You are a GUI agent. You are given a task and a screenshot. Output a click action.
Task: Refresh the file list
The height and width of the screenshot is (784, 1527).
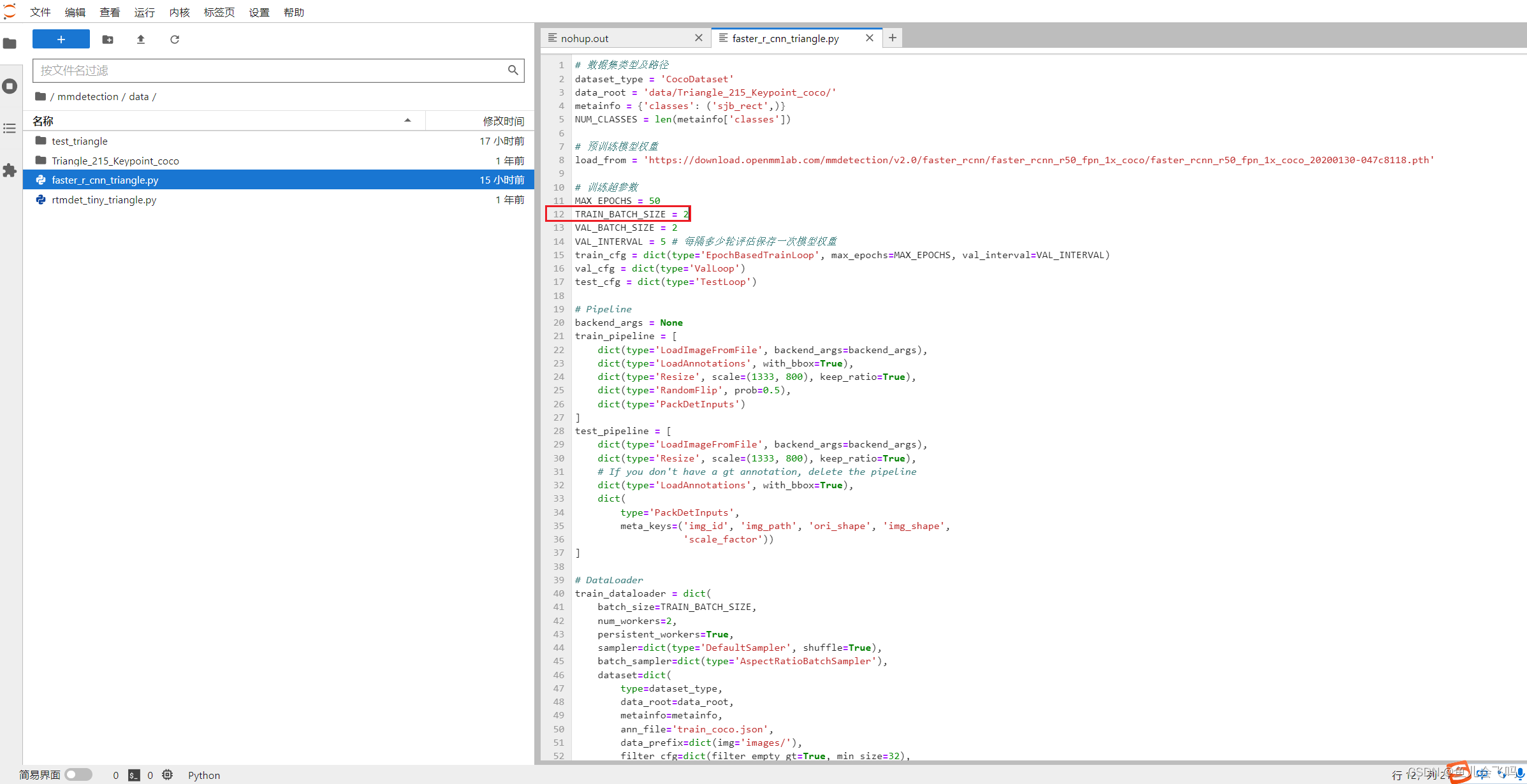point(175,40)
